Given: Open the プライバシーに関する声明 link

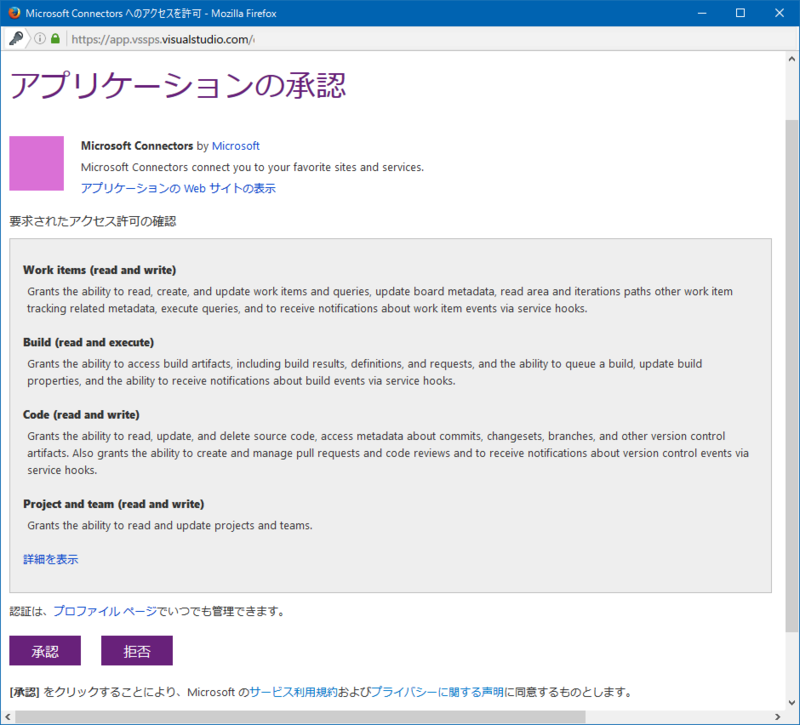Looking at the screenshot, I should click(437, 692).
